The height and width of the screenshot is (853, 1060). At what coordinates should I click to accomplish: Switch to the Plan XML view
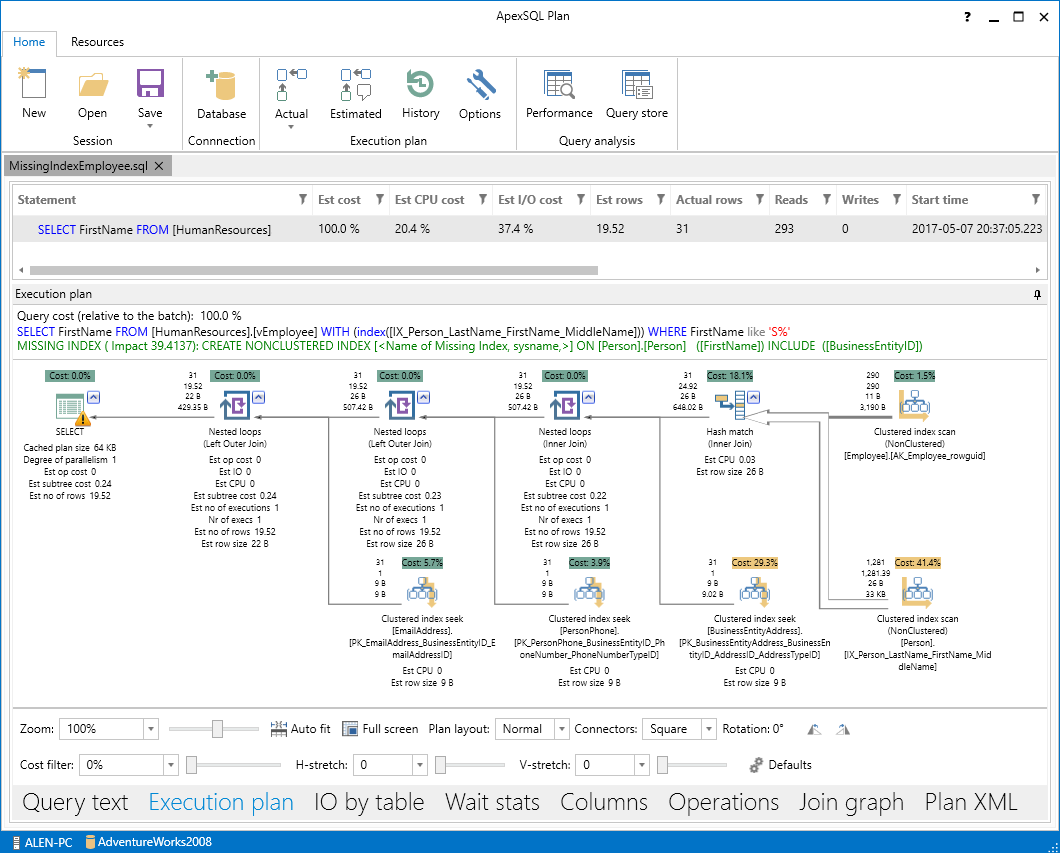click(x=969, y=802)
